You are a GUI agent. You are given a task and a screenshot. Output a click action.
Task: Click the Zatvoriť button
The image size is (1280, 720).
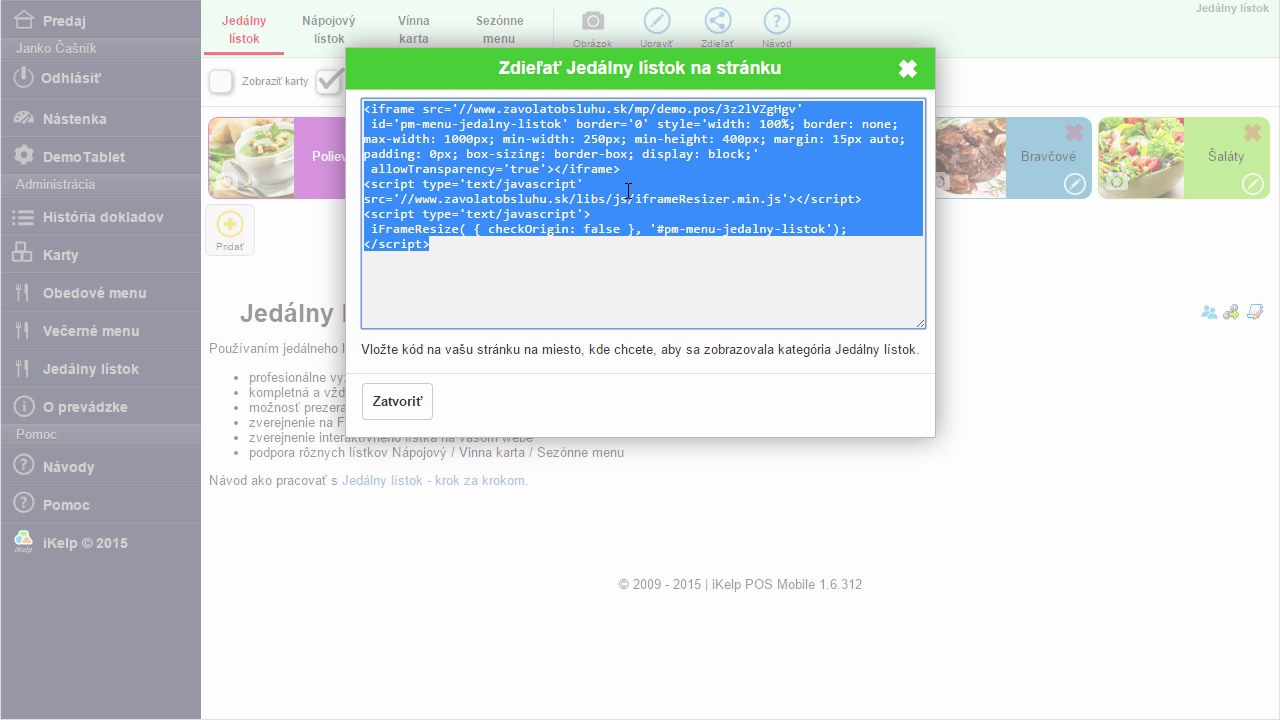click(397, 401)
